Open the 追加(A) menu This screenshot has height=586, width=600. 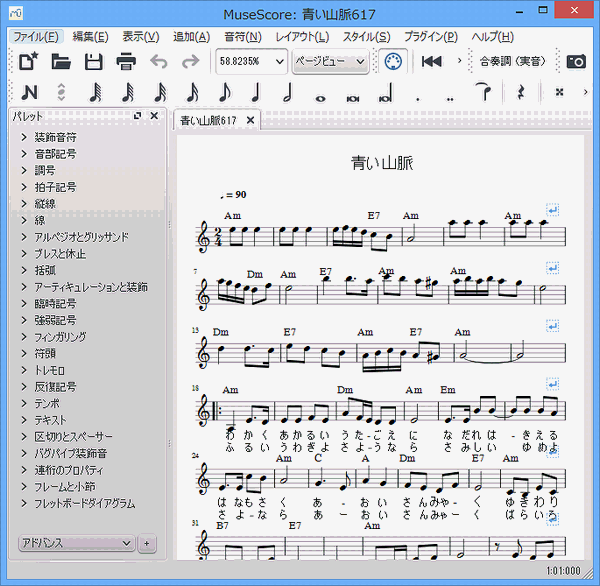[x=191, y=37]
